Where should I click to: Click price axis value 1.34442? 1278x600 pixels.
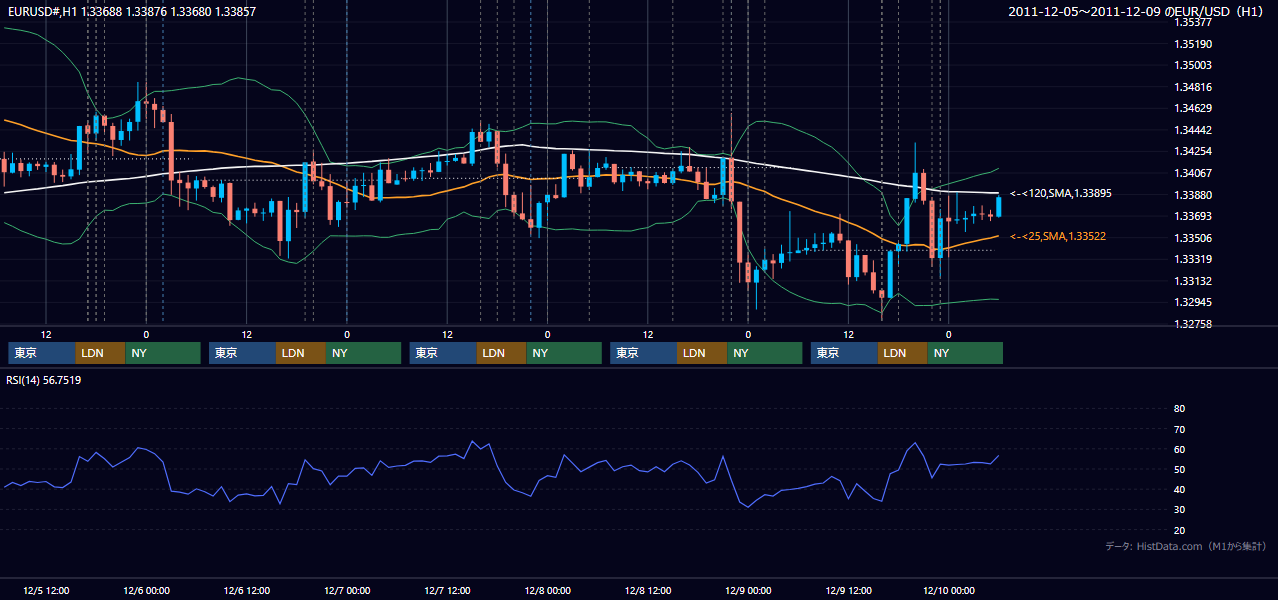pyautogui.click(x=1193, y=130)
